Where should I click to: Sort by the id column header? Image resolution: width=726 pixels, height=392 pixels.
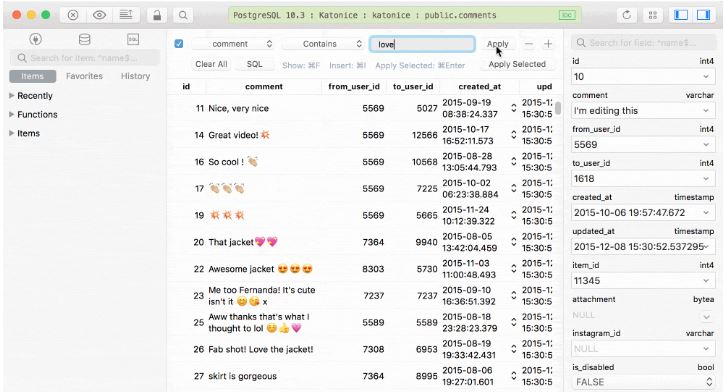186,87
